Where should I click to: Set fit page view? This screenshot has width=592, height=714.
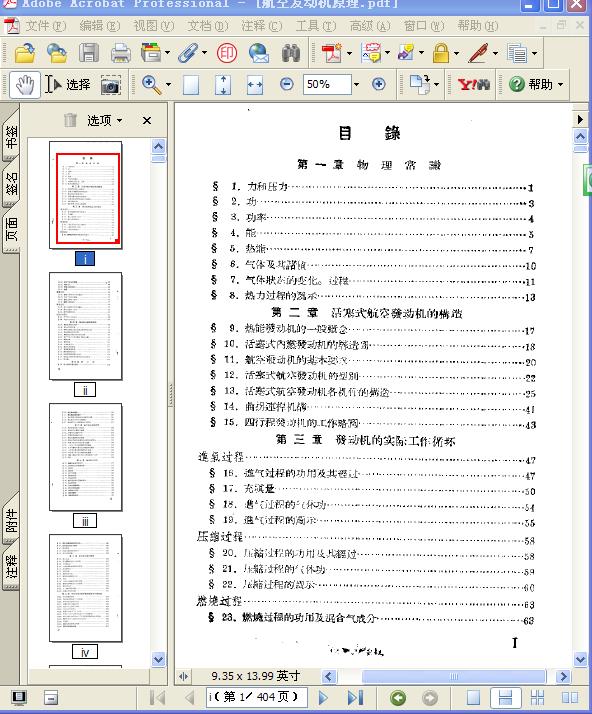tap(223, 85)
